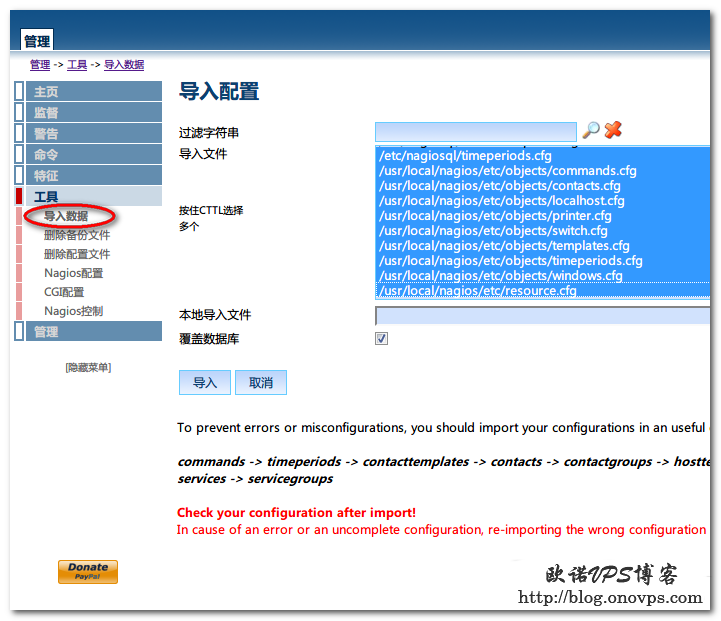Select commands.cfg in the import file list

click(x=507, y=171)
